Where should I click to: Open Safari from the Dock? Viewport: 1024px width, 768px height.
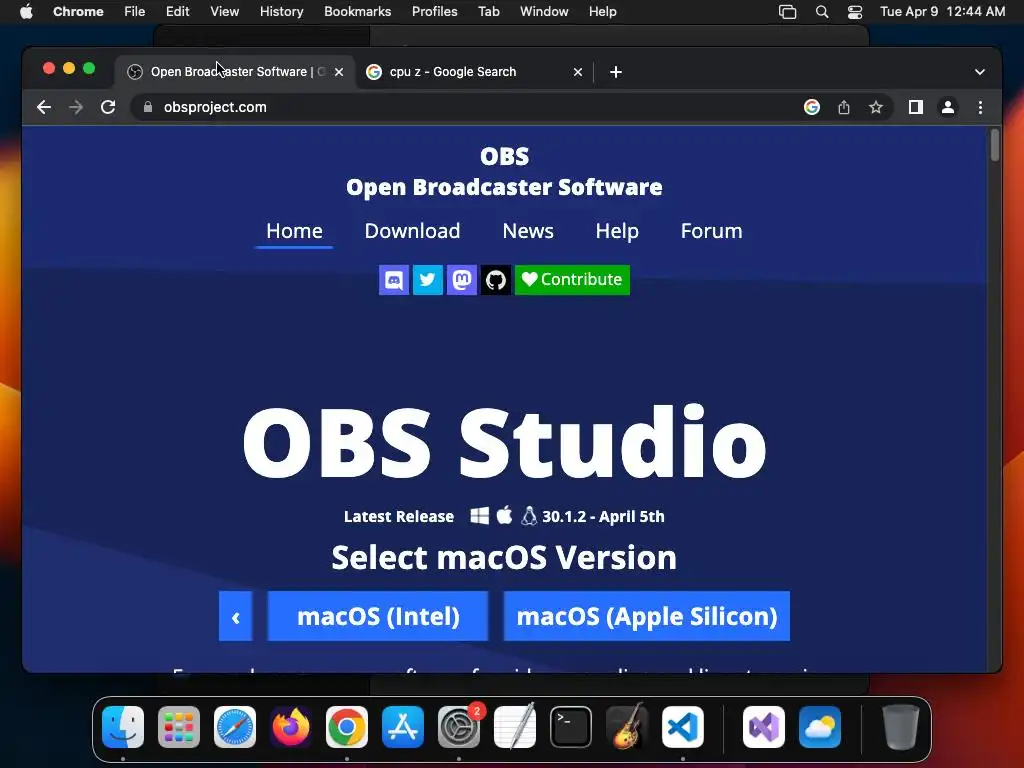coord(235,727)
